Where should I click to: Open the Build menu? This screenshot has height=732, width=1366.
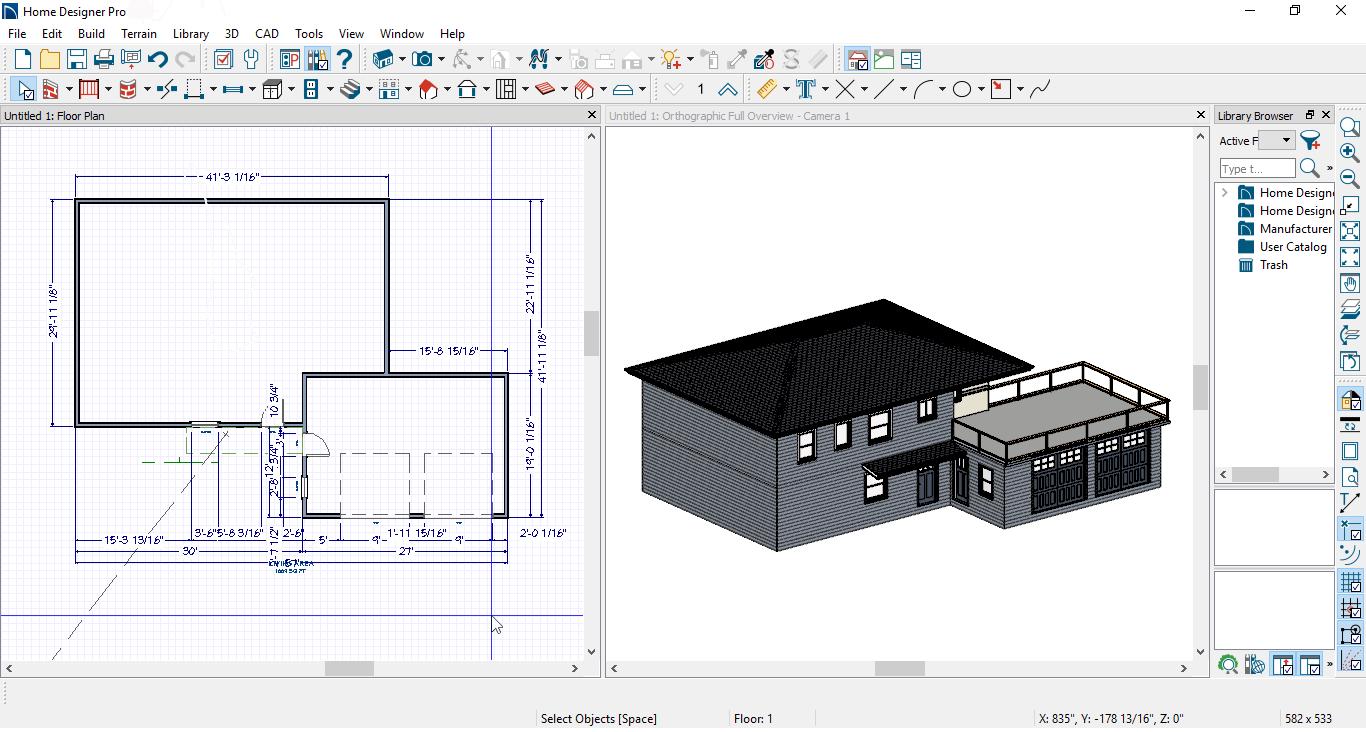coord(91,34)
